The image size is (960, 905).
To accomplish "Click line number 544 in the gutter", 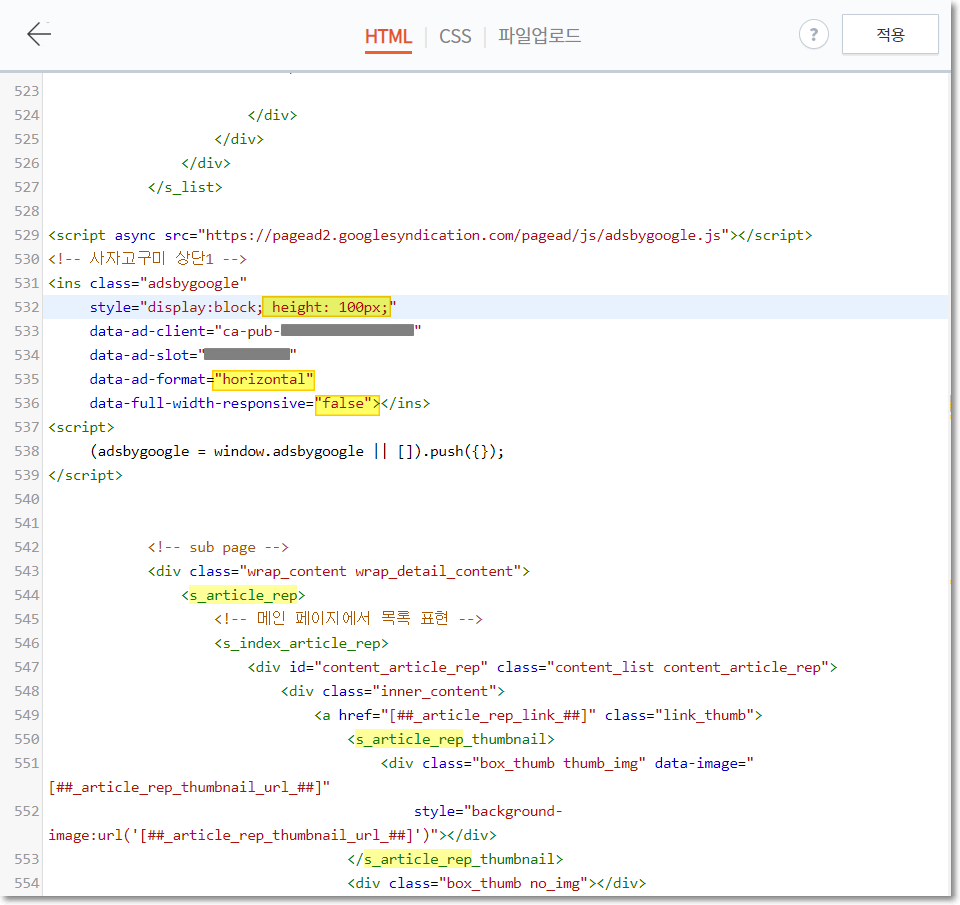I will (x=26, y=595).
